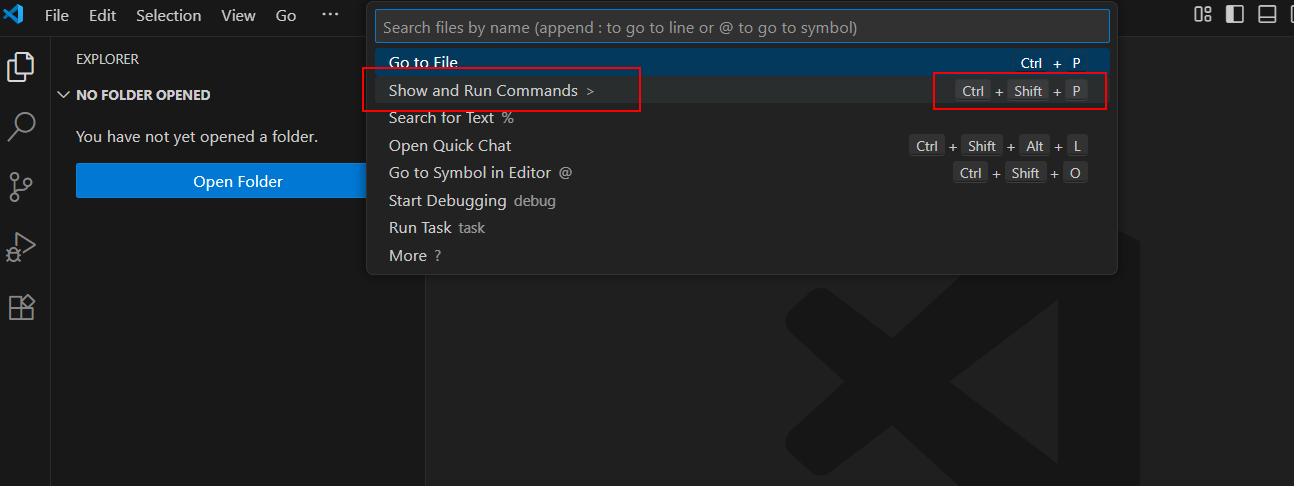The width and height of the screenshot is (1294, 486).
Task: Open the Selection menu
Action: click(168, 16)
